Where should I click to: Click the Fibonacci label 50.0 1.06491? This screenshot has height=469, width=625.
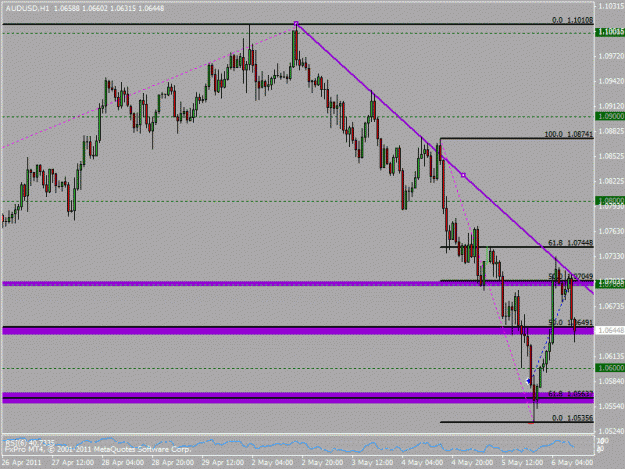pyautogui.click(x=571, y=322)
